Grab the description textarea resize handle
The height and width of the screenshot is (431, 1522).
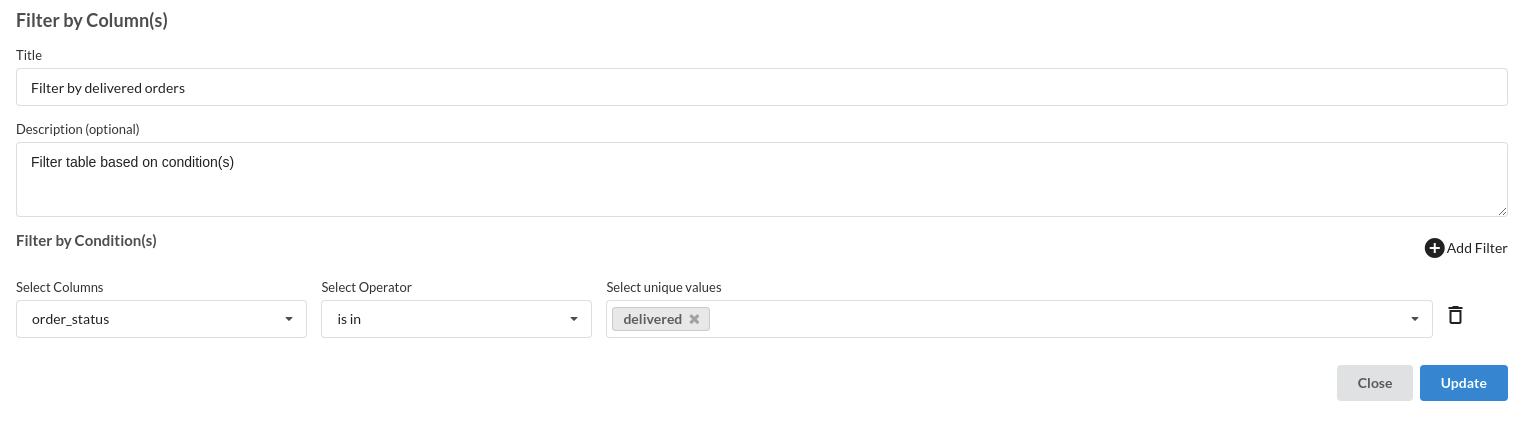1502,211
